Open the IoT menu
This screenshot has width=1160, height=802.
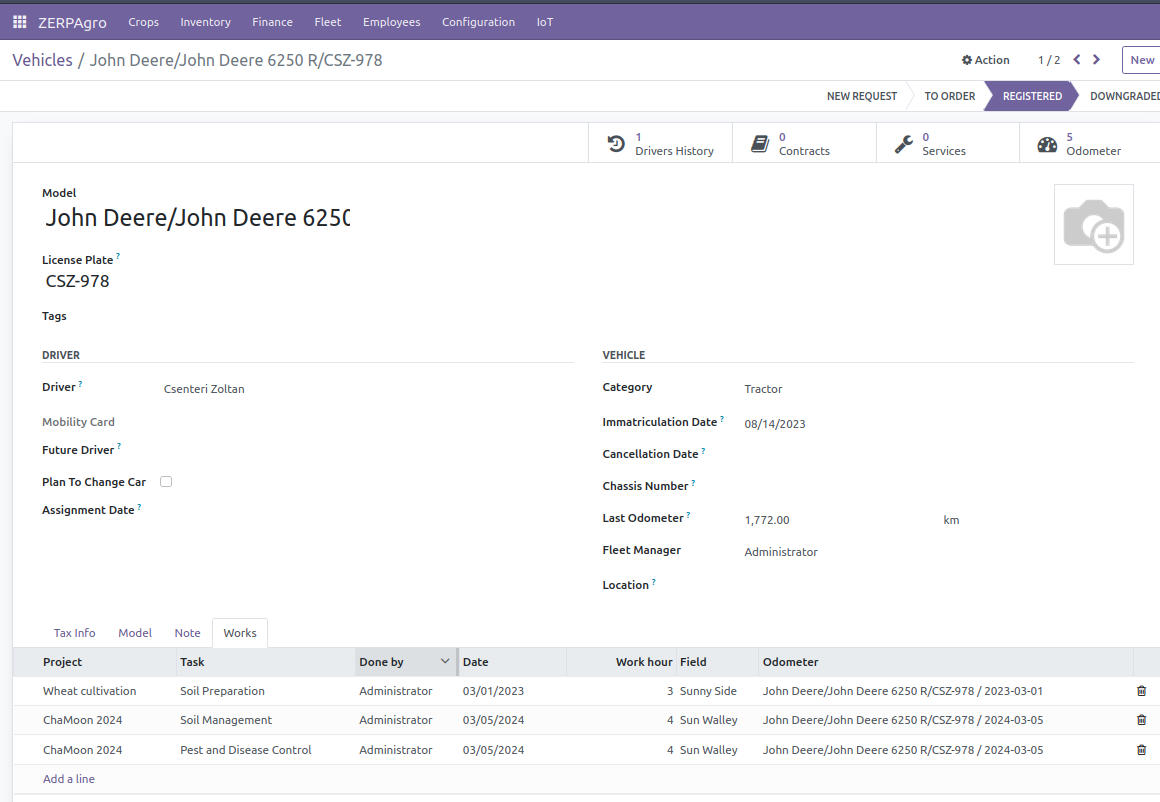[544, 22]
